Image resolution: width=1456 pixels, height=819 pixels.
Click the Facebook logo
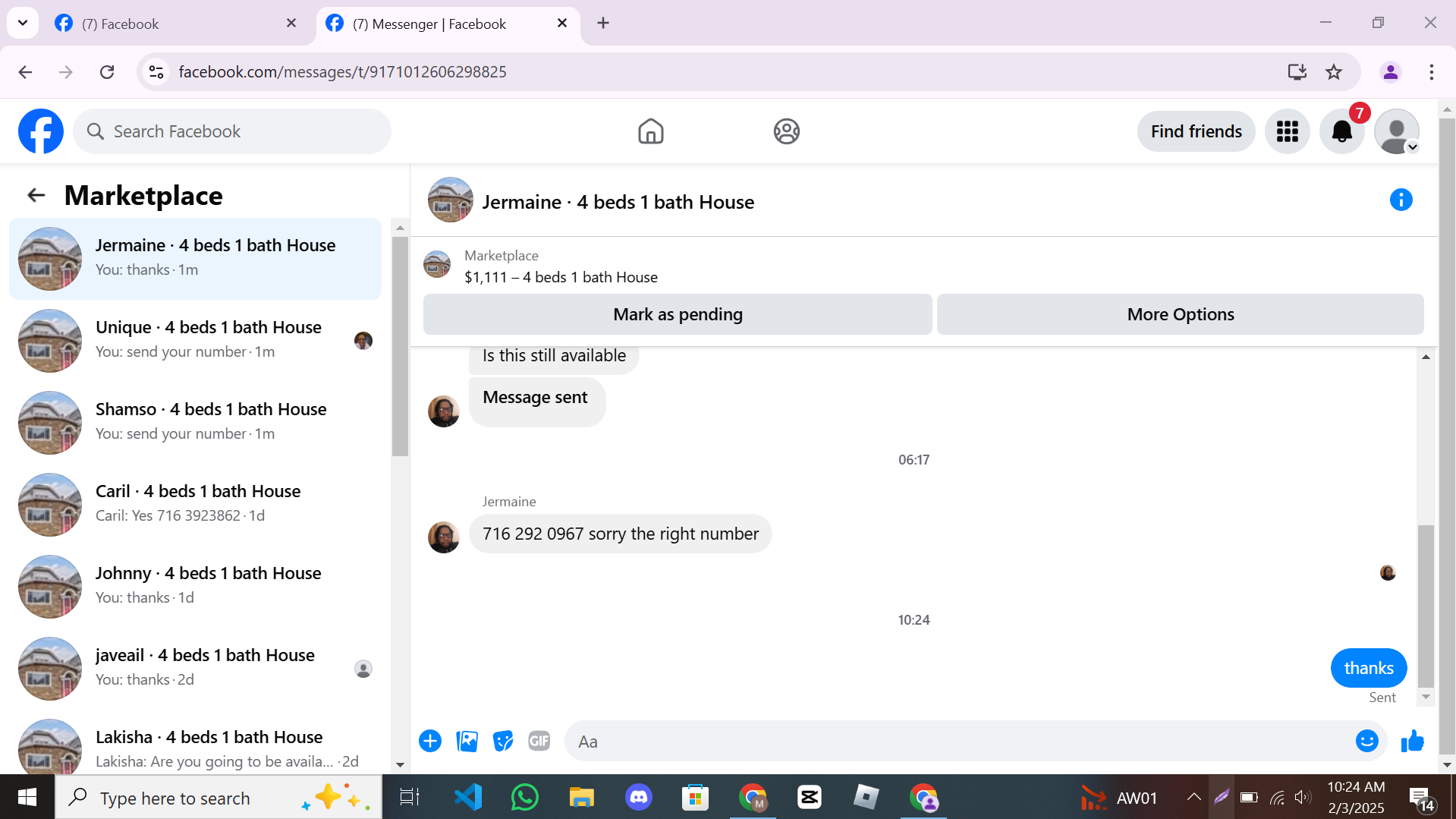(41, 131)
